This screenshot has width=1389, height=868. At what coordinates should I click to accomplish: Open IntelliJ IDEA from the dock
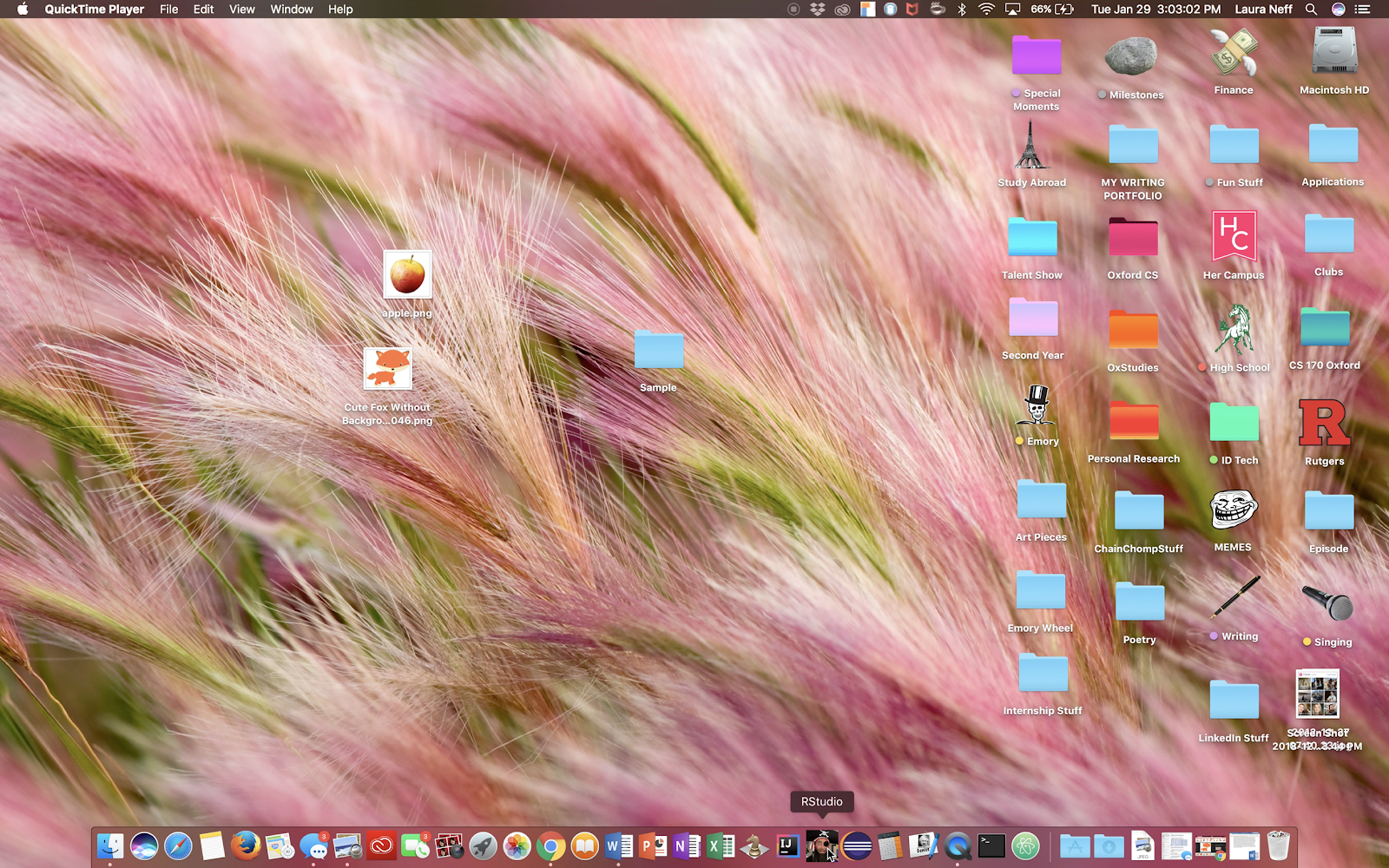pyautogui.click(x=788, y=845)
